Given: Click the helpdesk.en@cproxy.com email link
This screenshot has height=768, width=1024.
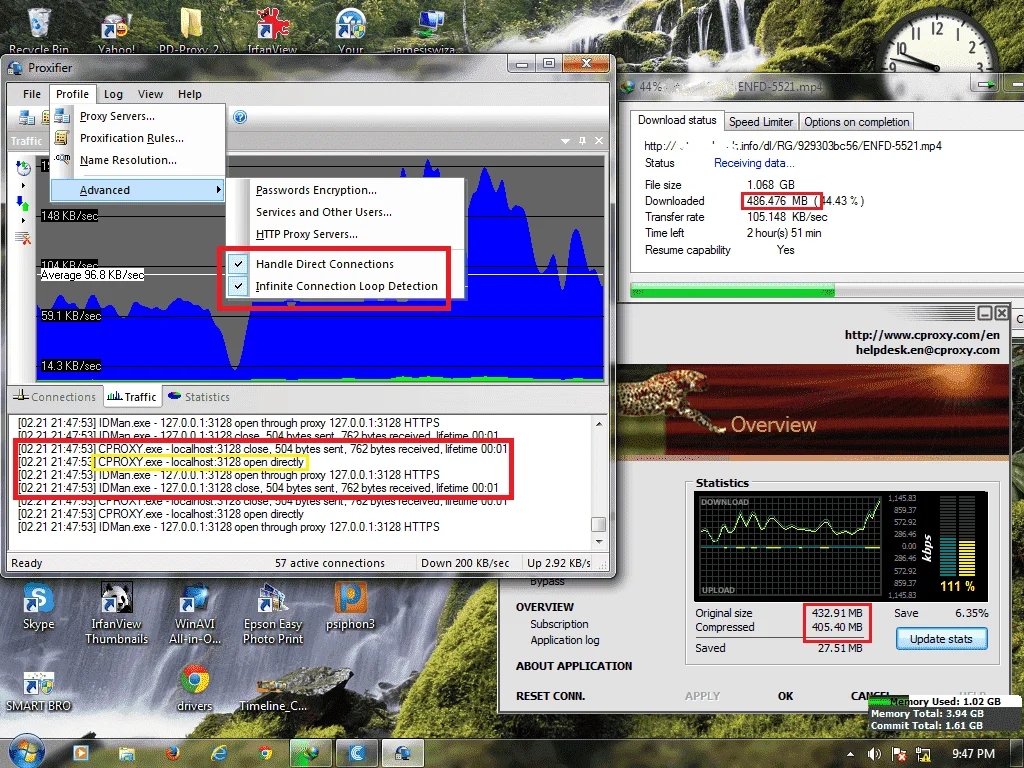Looking at the screenshot, I should [927, 349].
